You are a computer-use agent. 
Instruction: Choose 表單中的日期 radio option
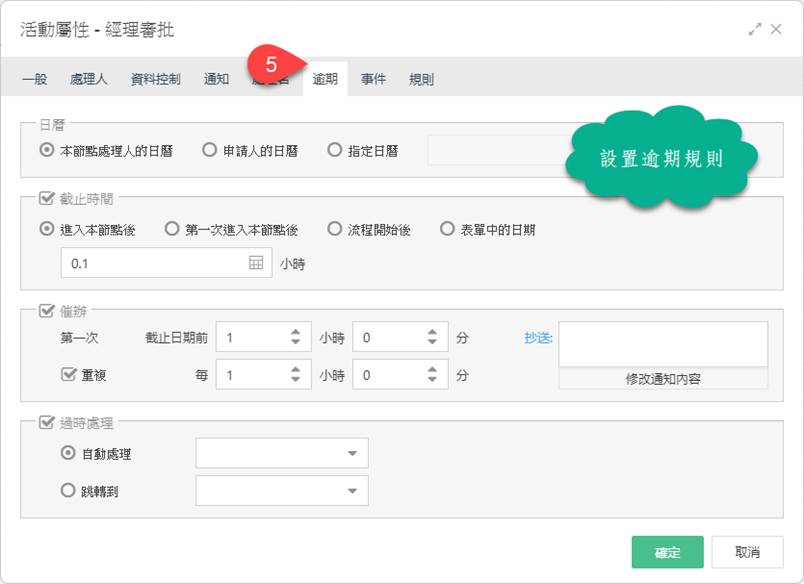[447, 229]
